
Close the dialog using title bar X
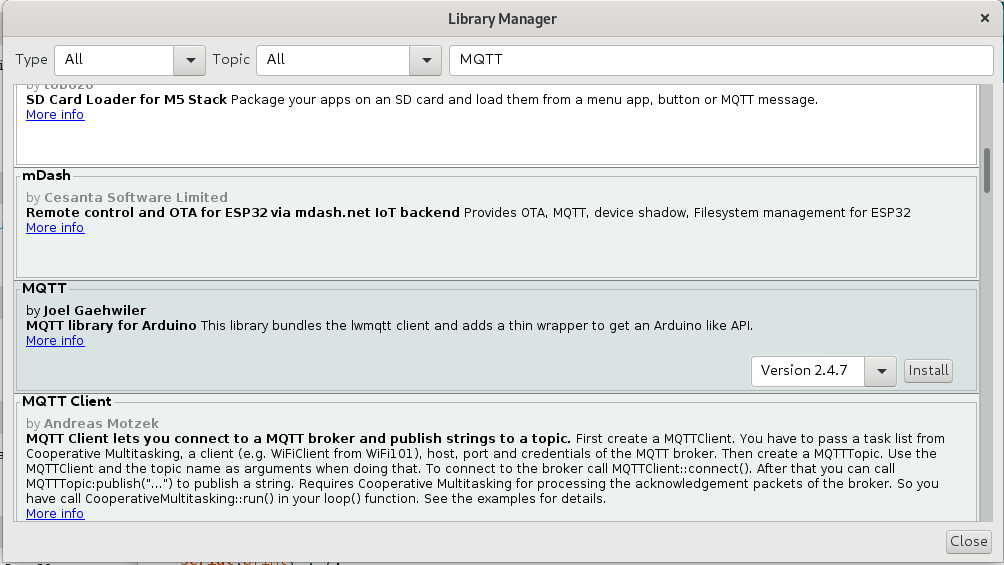click(985, 19)
